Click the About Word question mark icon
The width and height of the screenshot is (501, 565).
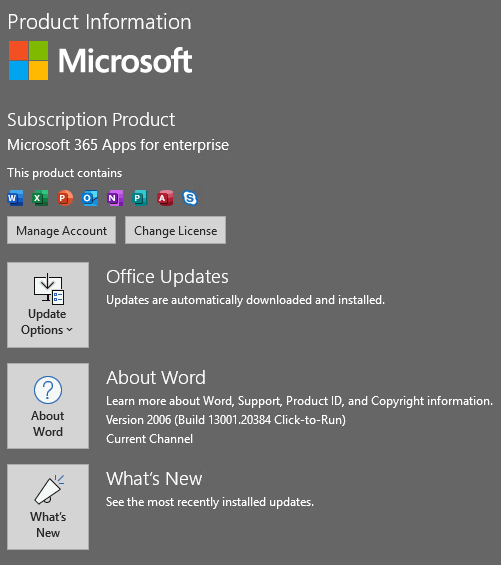48,390
